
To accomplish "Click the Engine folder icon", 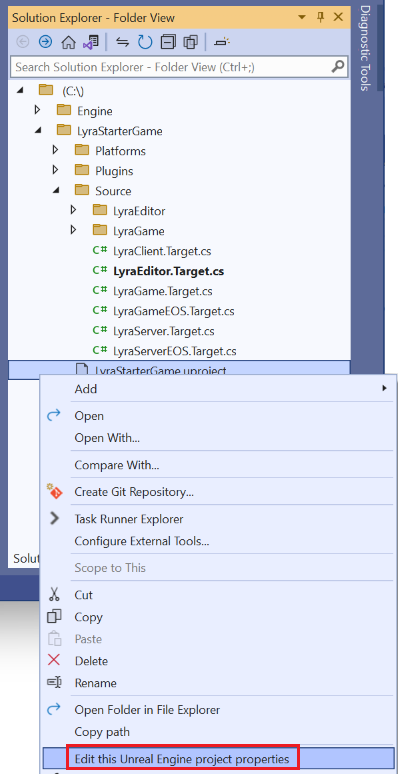I will tap(64, 110).
